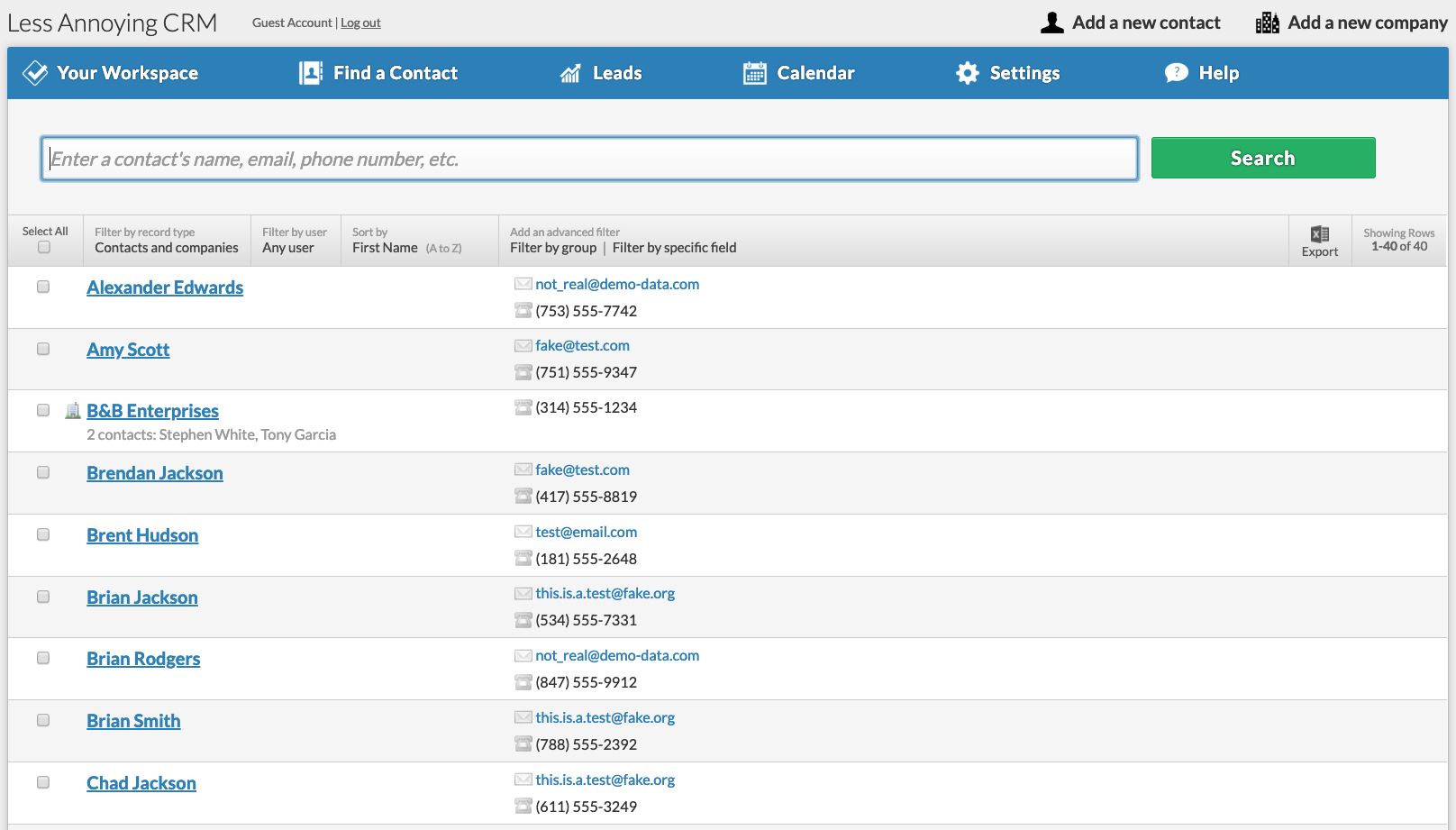Click the Log out link
Image resolution: width=1456 pixels, height=830 pixels.
(360, 23)
